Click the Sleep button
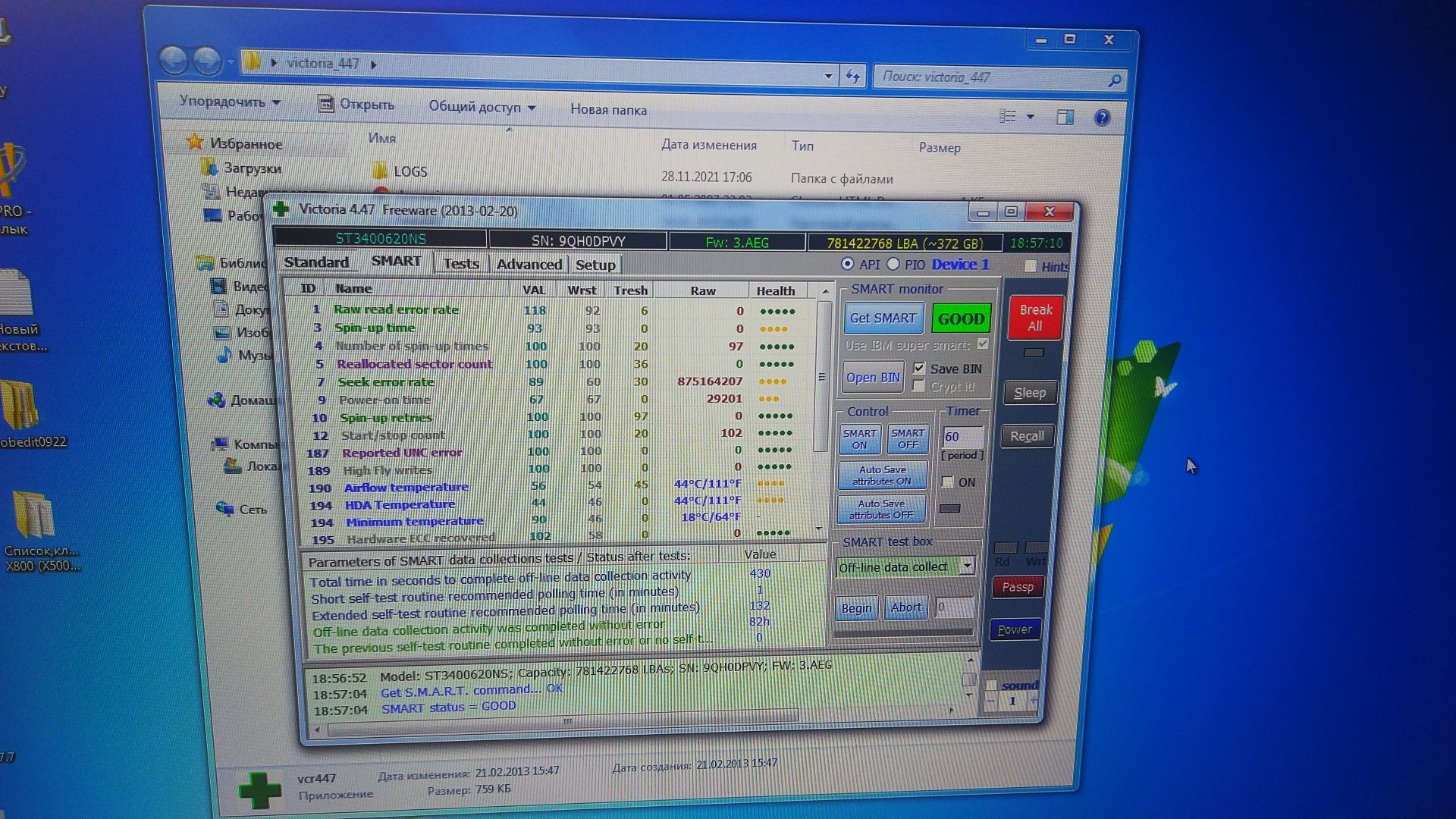This screenshot has width=1456, height=819. [x=1029, y=393]
